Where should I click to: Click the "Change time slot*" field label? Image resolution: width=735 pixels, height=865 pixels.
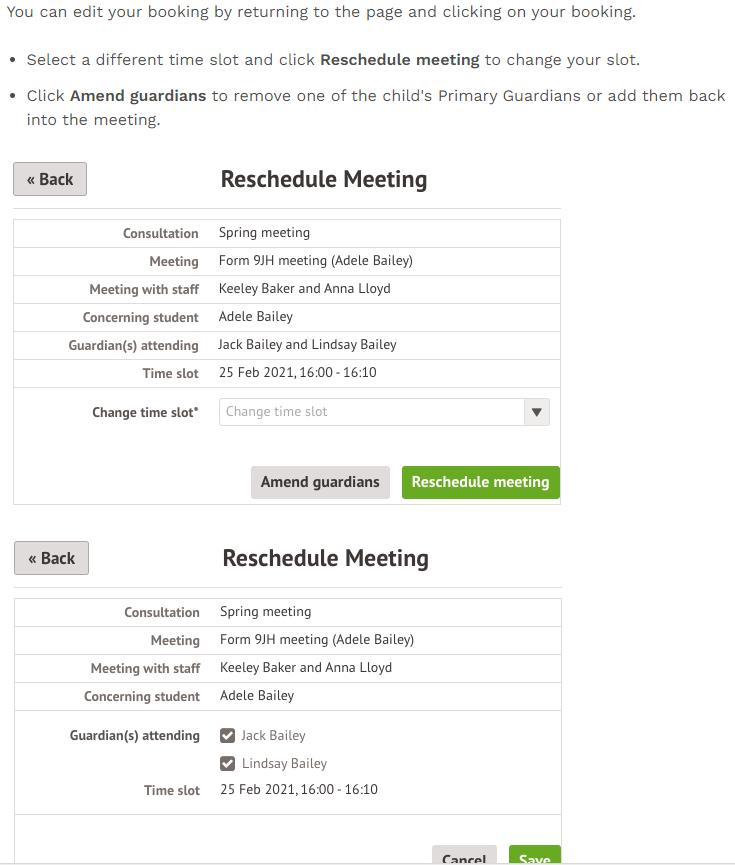[x=145, y=413]
